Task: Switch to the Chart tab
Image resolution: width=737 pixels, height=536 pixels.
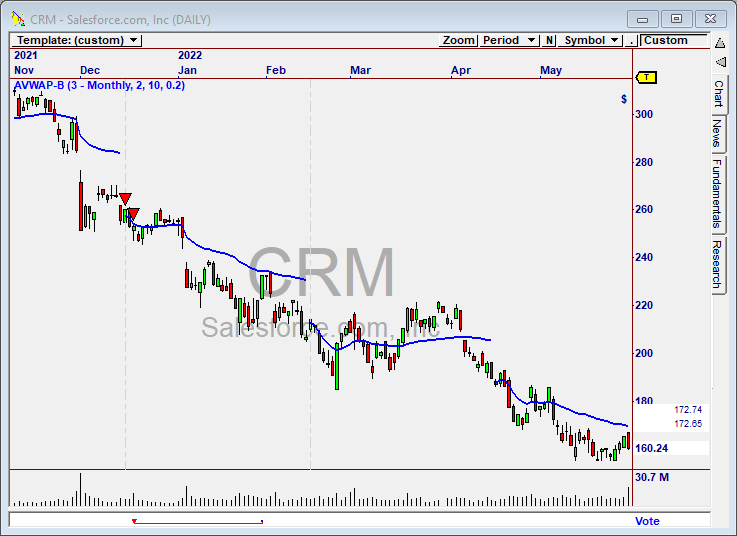Action: coord(719,94)
